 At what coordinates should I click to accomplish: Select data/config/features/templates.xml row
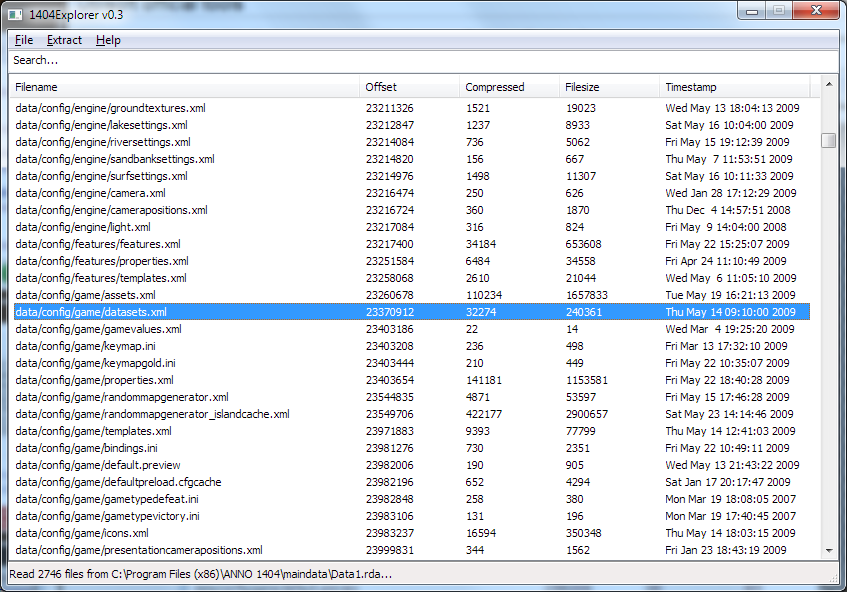[412, 278]
